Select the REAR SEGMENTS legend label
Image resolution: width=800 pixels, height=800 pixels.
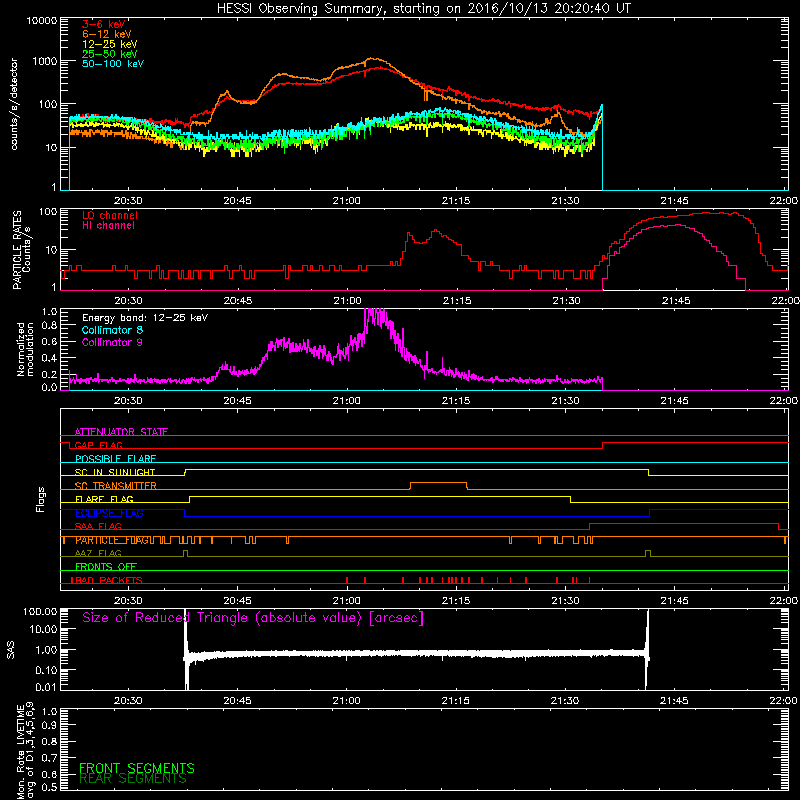tap(133, 779)
